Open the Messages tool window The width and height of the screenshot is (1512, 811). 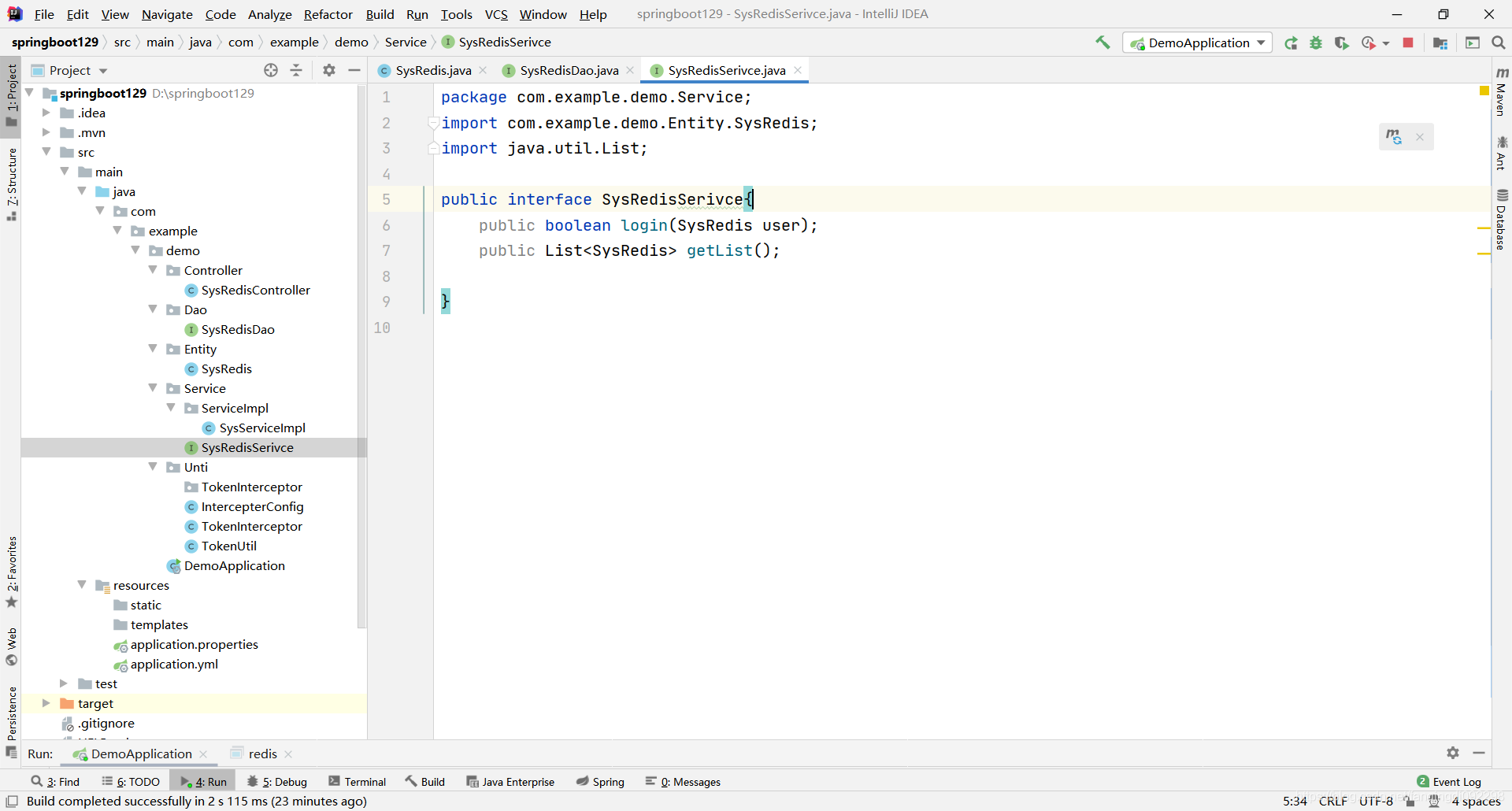(x=683, y=781)
